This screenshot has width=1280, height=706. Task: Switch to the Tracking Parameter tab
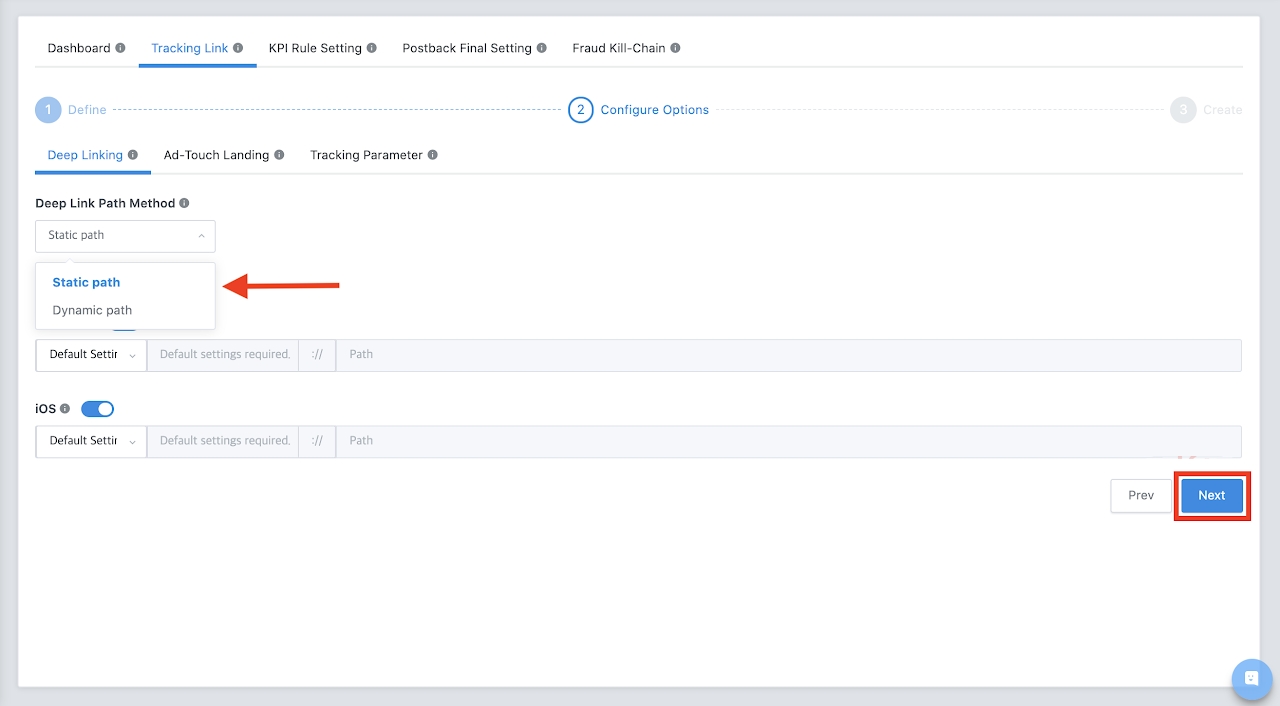[x=366, y=155]
